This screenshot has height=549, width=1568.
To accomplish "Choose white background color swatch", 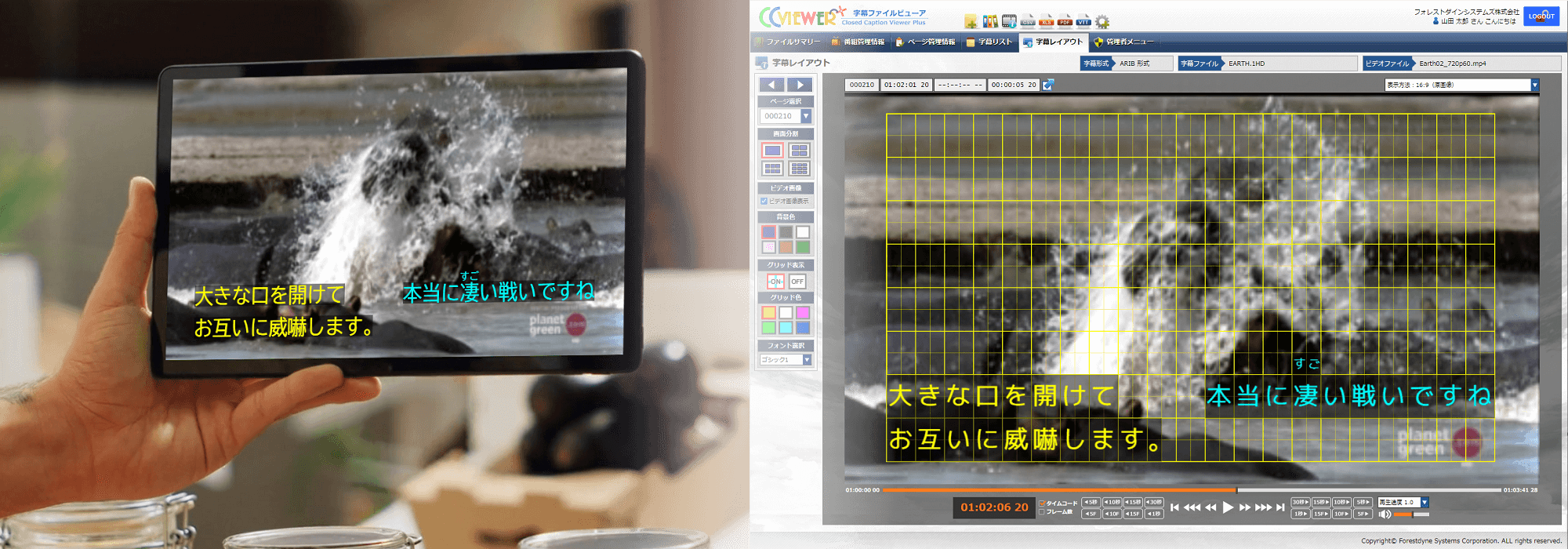I will (803, 232).
